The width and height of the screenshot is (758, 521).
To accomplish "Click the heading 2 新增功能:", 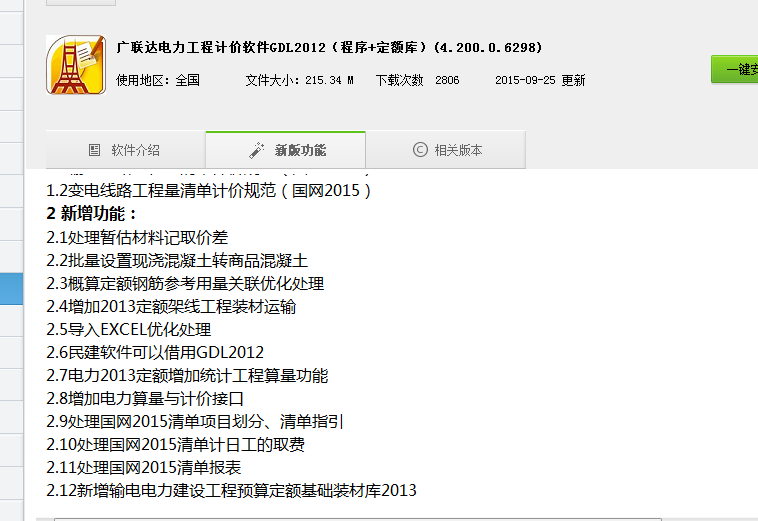I will 91,214.
